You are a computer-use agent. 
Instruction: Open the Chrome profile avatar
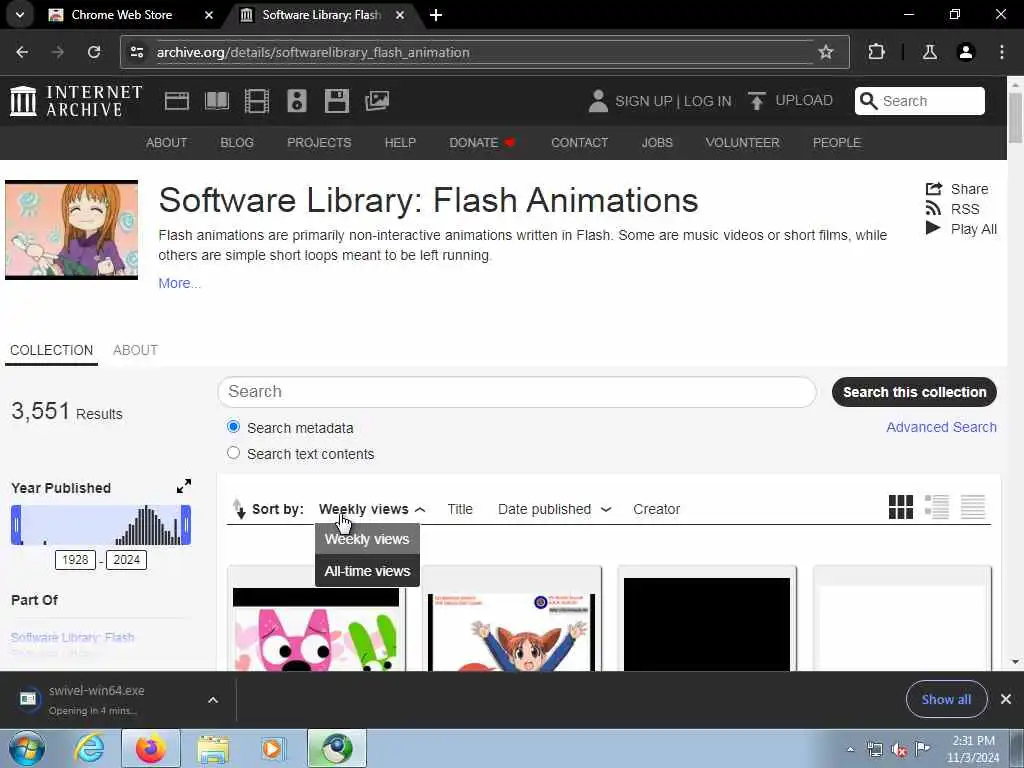point(966,52)
